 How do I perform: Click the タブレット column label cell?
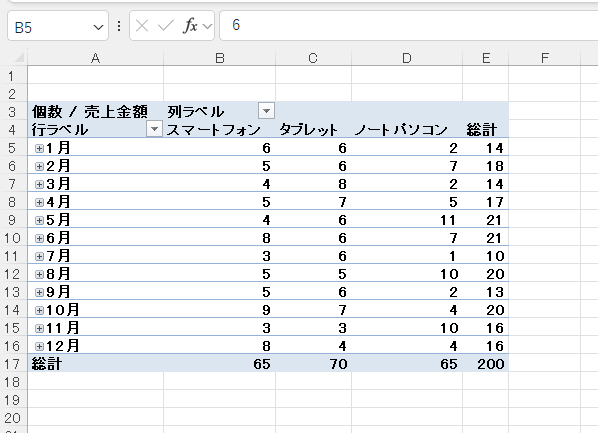(x=313, y=129)
